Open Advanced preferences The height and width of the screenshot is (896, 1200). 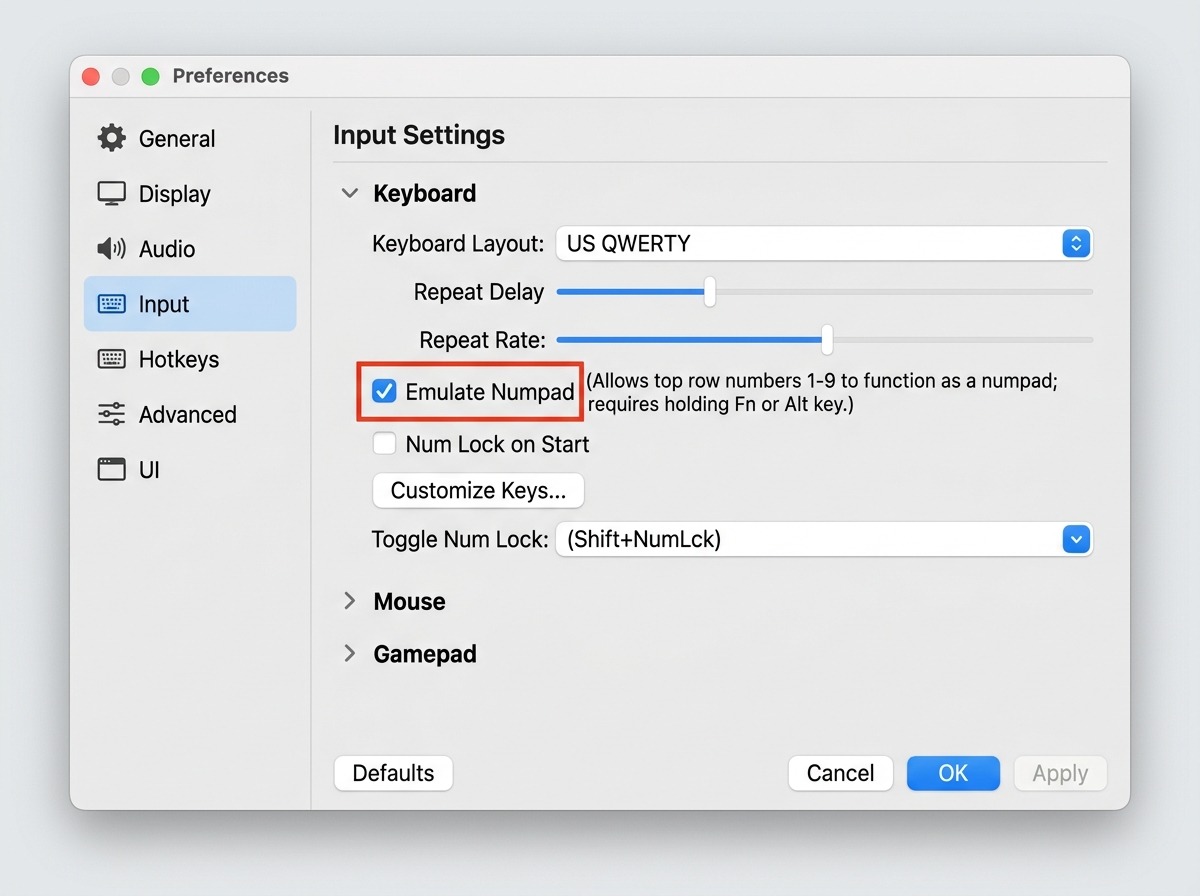(x=190, y=414)
